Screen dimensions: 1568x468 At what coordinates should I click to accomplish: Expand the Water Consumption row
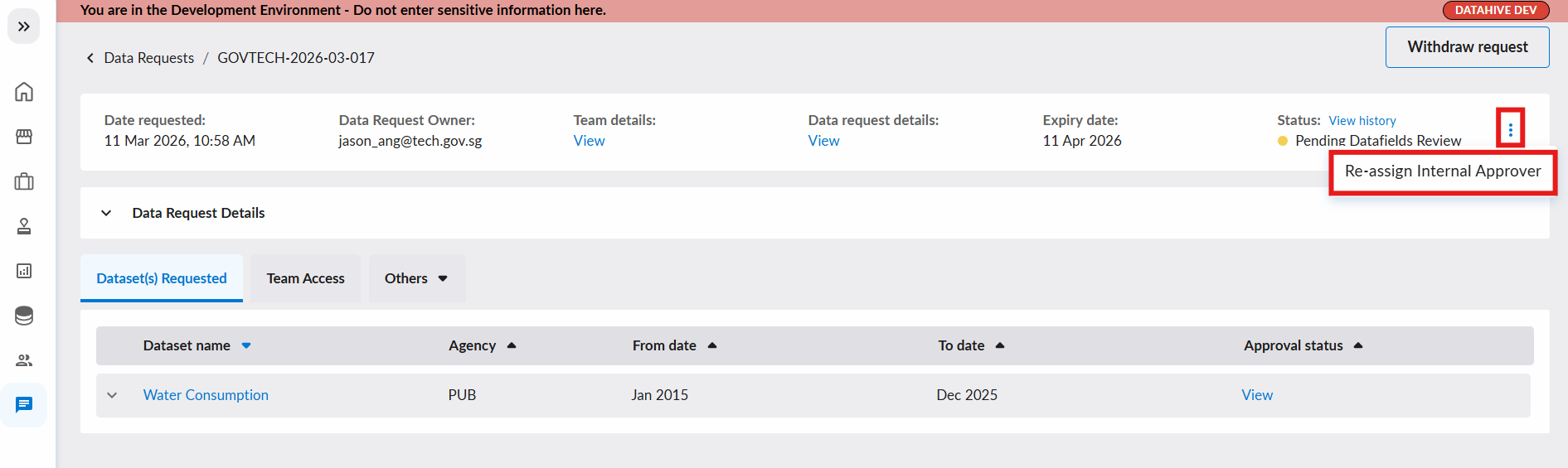click(112, 395)
